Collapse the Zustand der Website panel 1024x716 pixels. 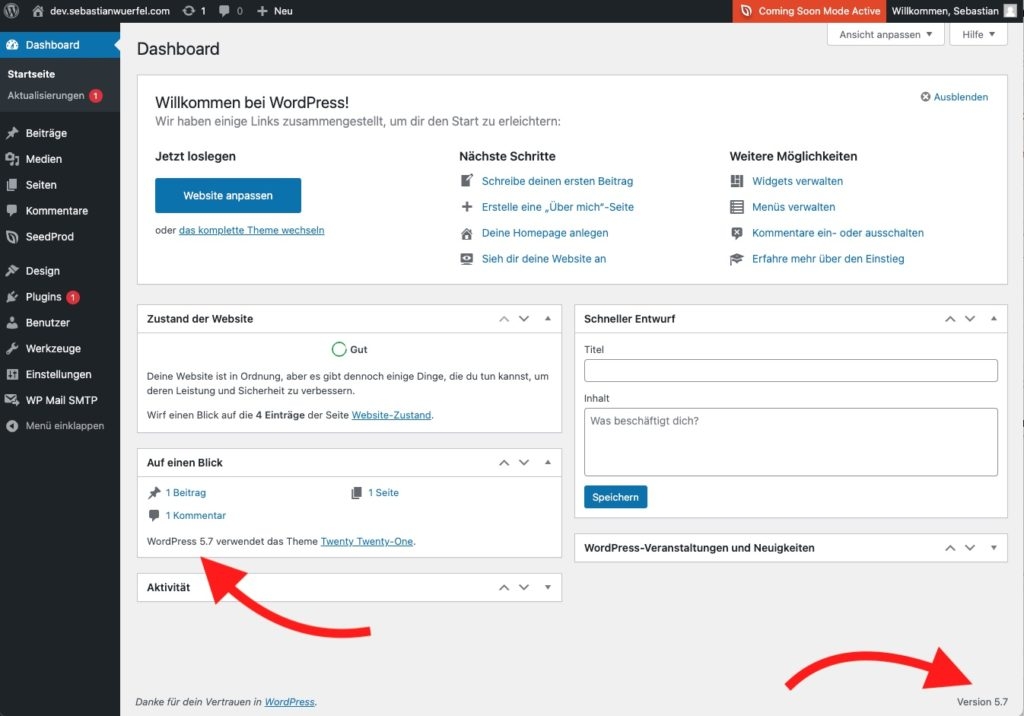pos(548,319)
